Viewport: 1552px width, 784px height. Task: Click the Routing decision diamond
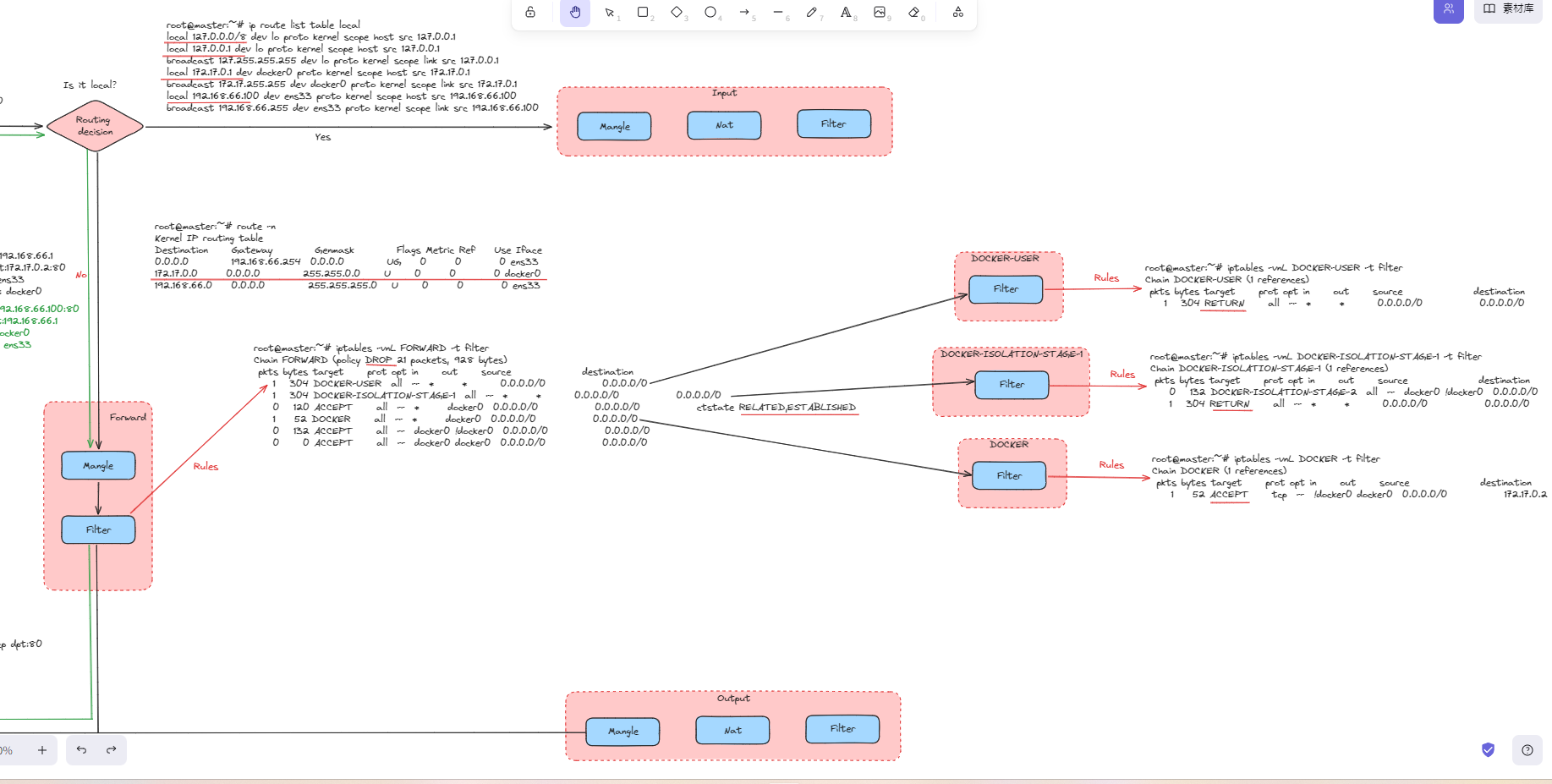[95, 126]
